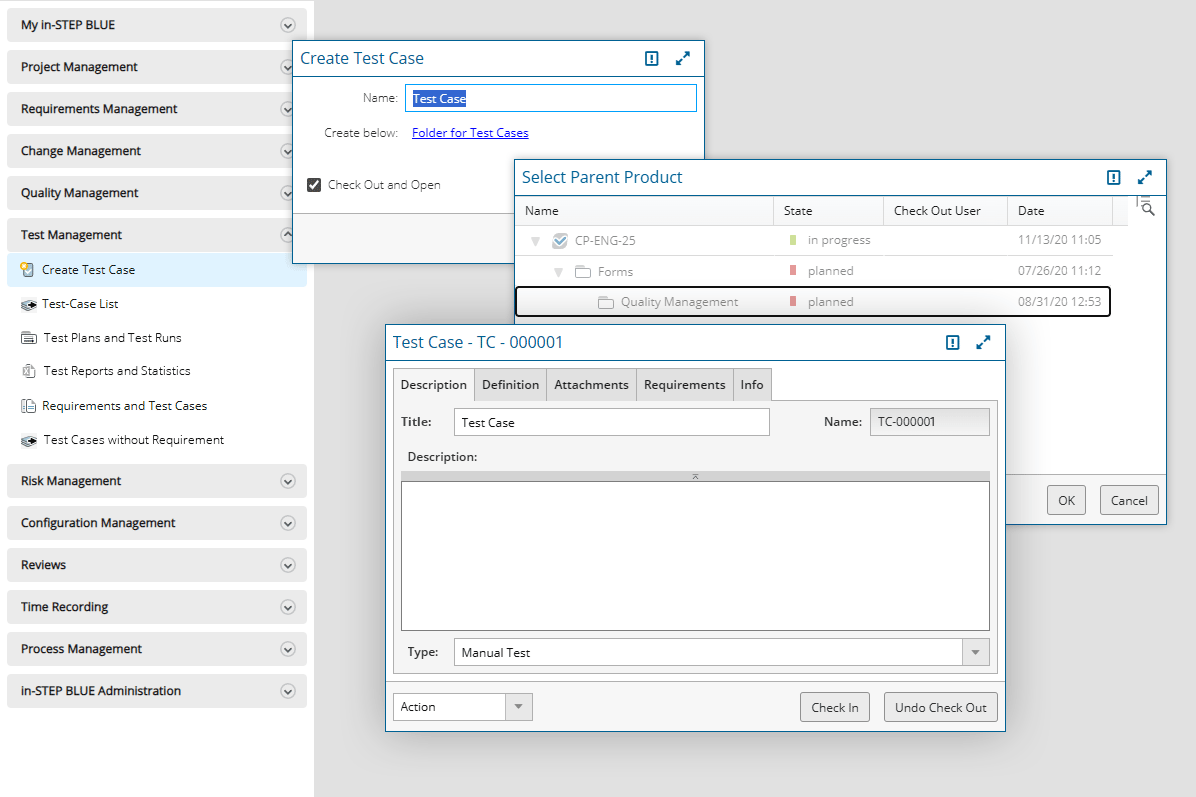Image resolution: width=1196 pixels, height=797 pixels.
Task: Open the Folder for Test Cases link
Action: (x=470, y=132)
